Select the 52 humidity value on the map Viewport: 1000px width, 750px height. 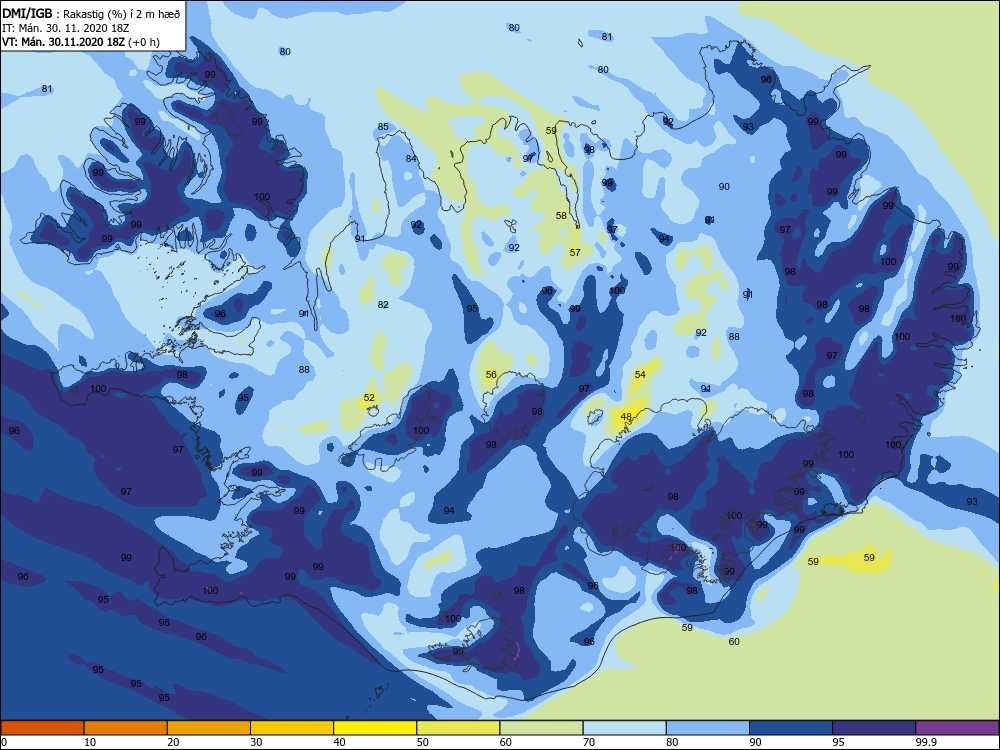(369, 397)
